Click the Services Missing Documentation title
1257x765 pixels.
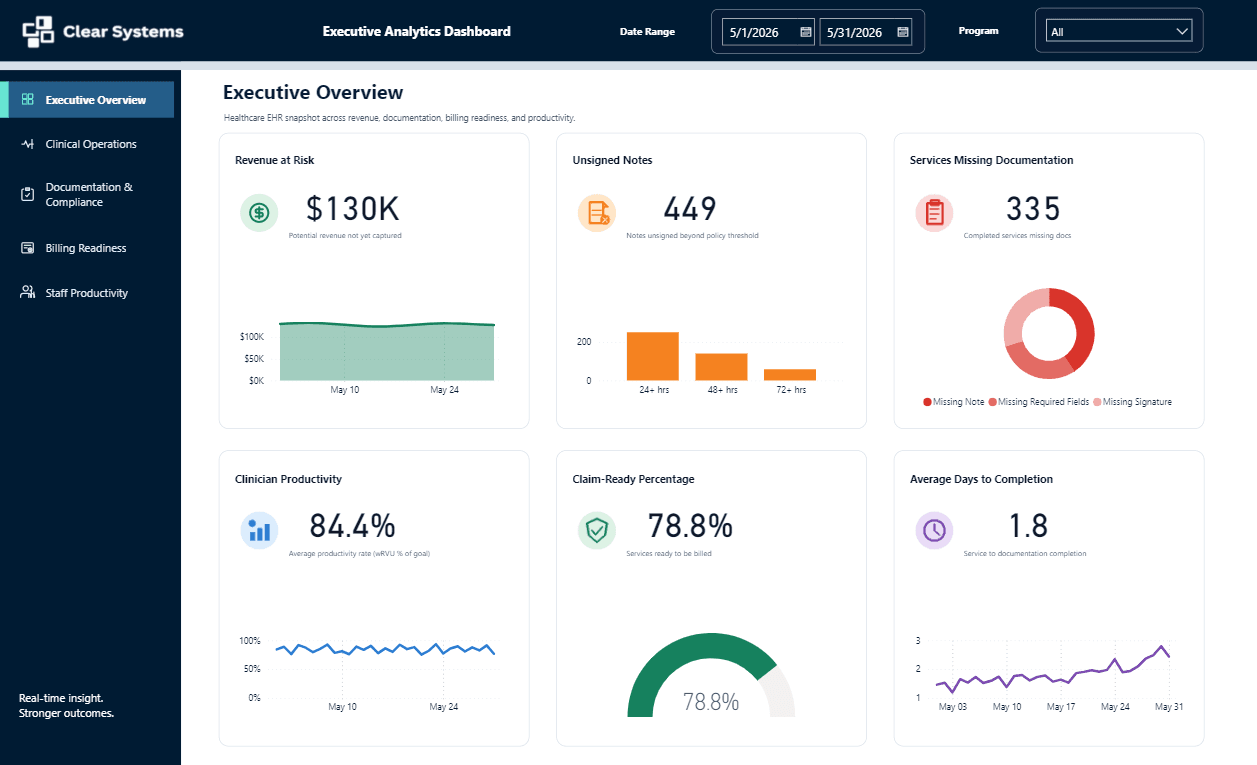click(x=992, y=160)
